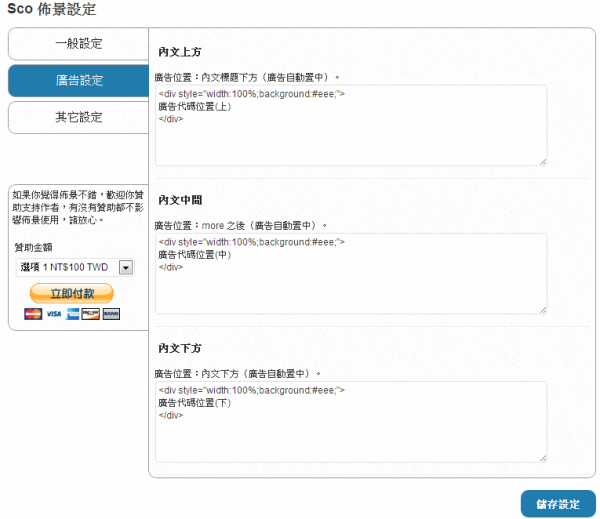This screenshot has width=600, height=519.
Task: Grab the resize handle of 內文上方 textarea
Action: click(543, 161)
